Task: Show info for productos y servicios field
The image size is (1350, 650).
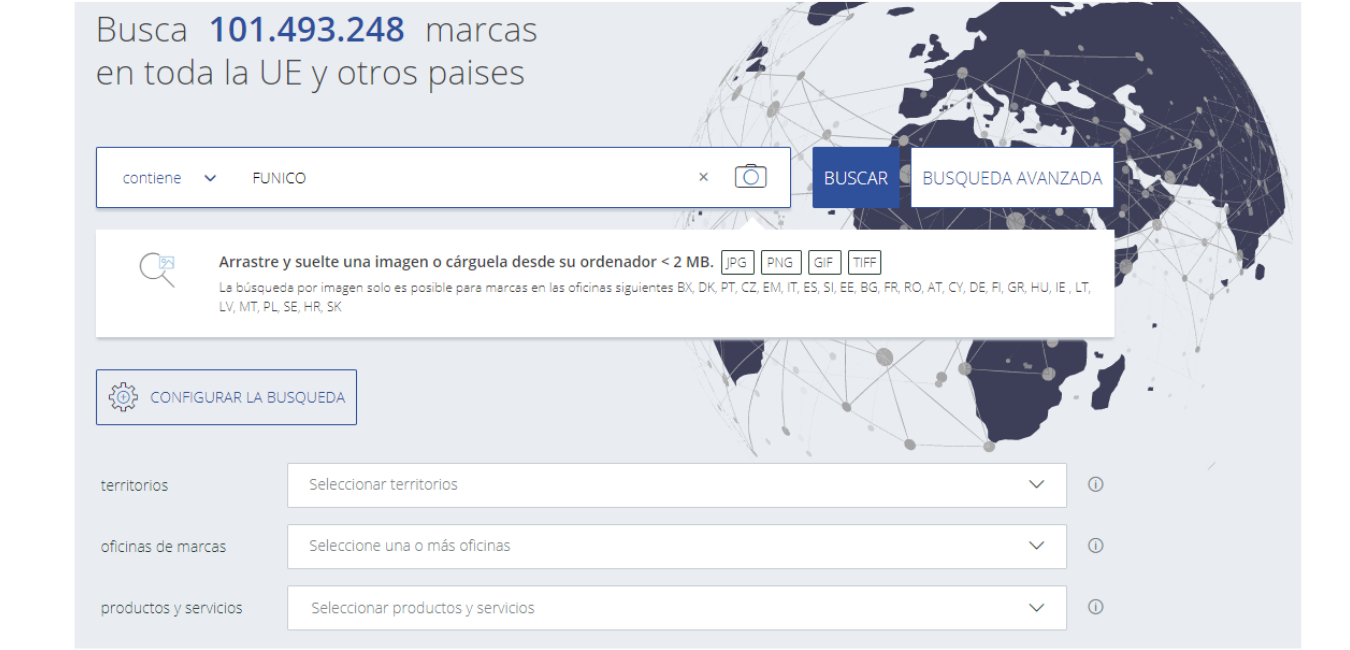Action: pos(1095,607)
